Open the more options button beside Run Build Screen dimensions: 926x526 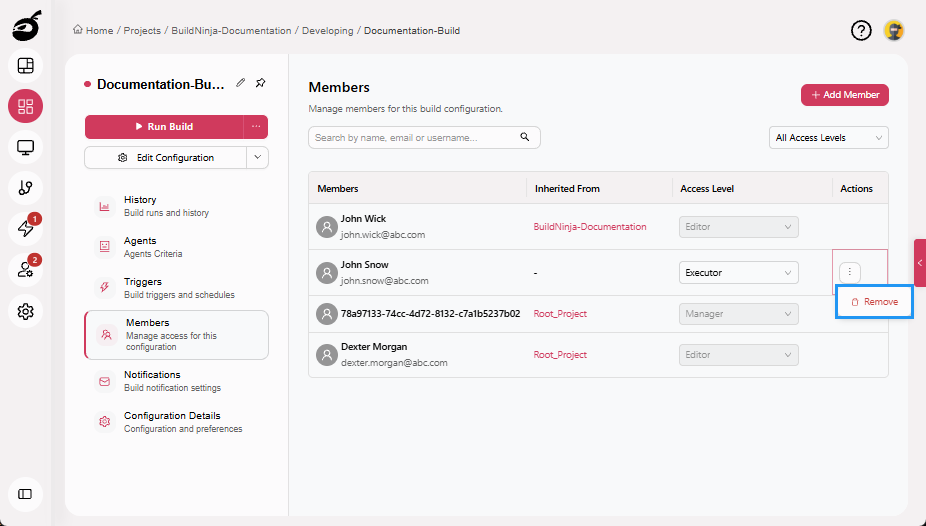(256, 126)
